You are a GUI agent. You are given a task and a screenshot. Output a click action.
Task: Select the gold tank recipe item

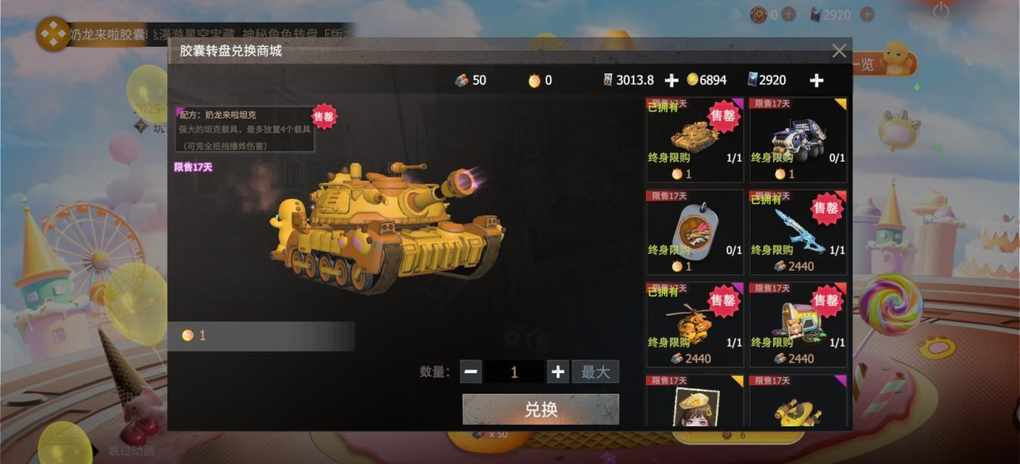(694, 140)
